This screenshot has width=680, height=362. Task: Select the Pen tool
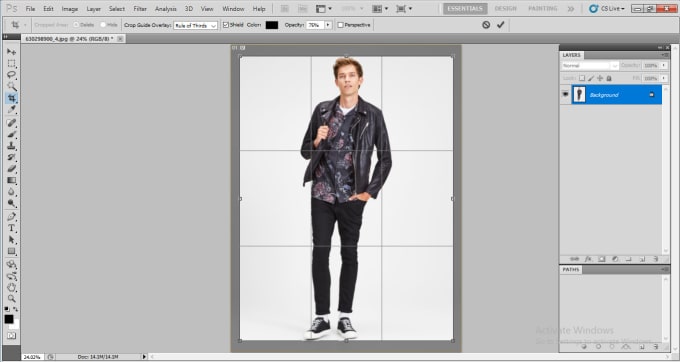11,217
